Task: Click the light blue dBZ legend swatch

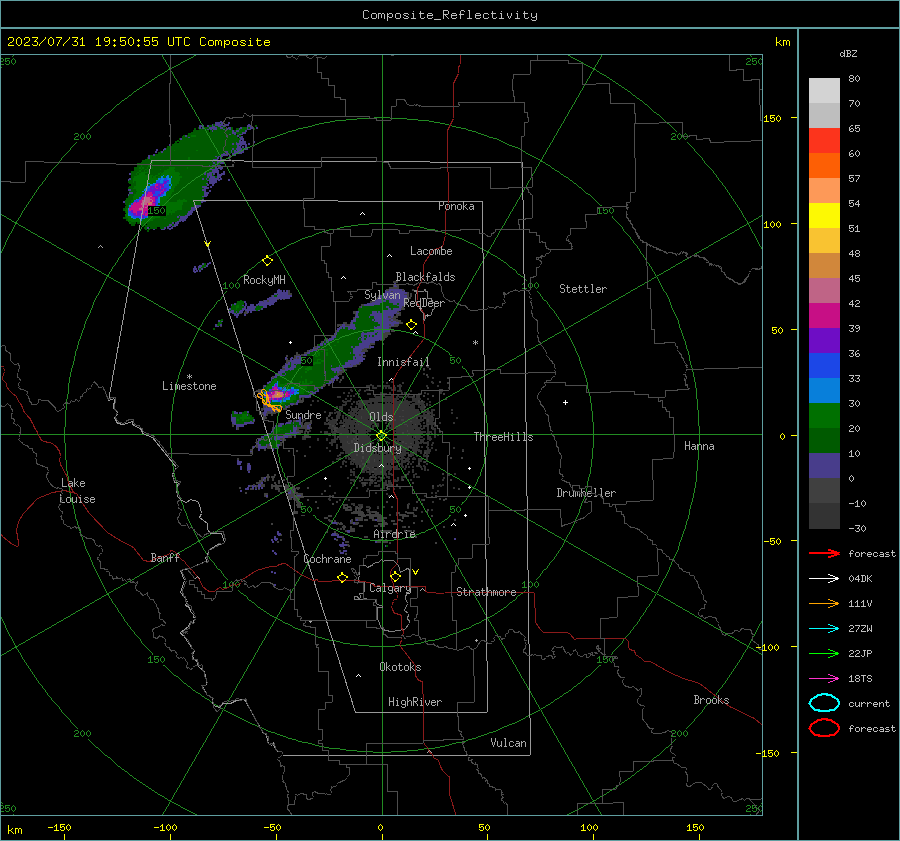Action: pyautogui.click(x=824, y=390)
